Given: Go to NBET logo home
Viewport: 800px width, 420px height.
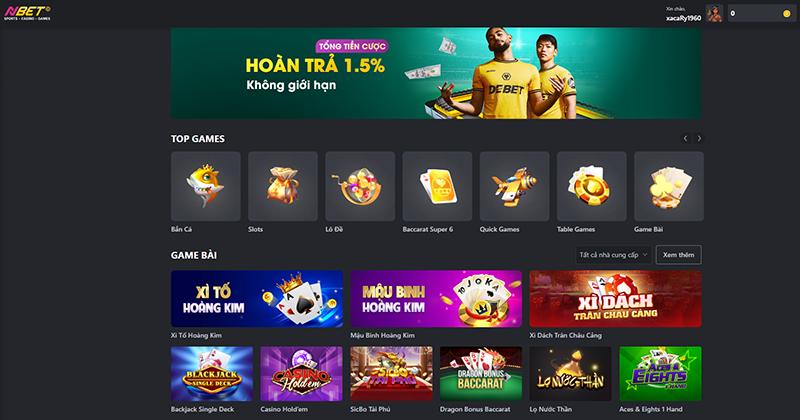Looking at the screenshot, I should (28, 13).
